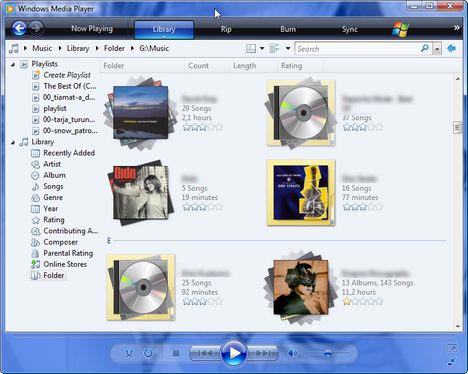Select G:\Music in the breadcrumb path
Viewport: 468px width, 374px height.
(154, 48)
